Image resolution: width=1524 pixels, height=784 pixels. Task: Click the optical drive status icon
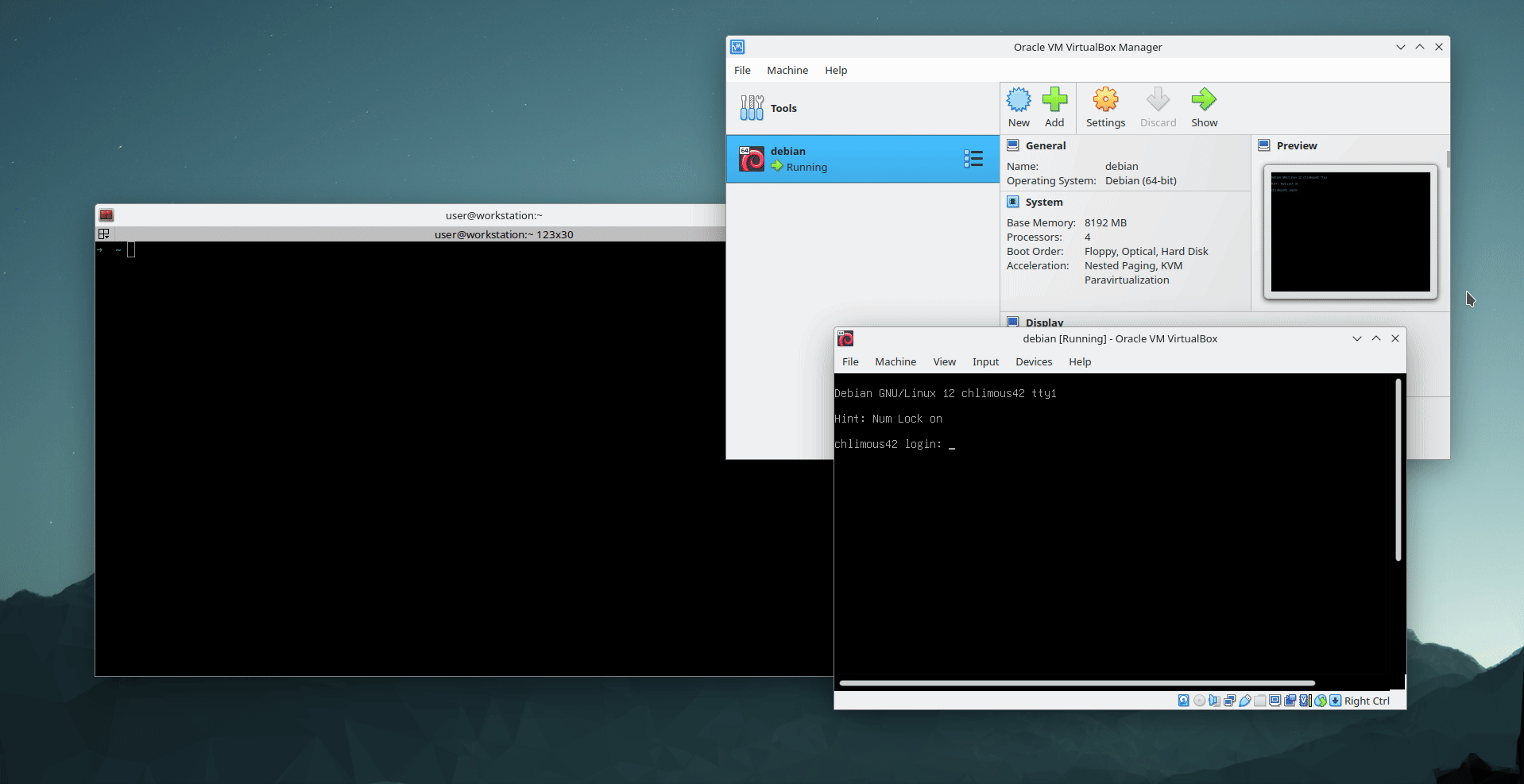[x=1199, y=701]
